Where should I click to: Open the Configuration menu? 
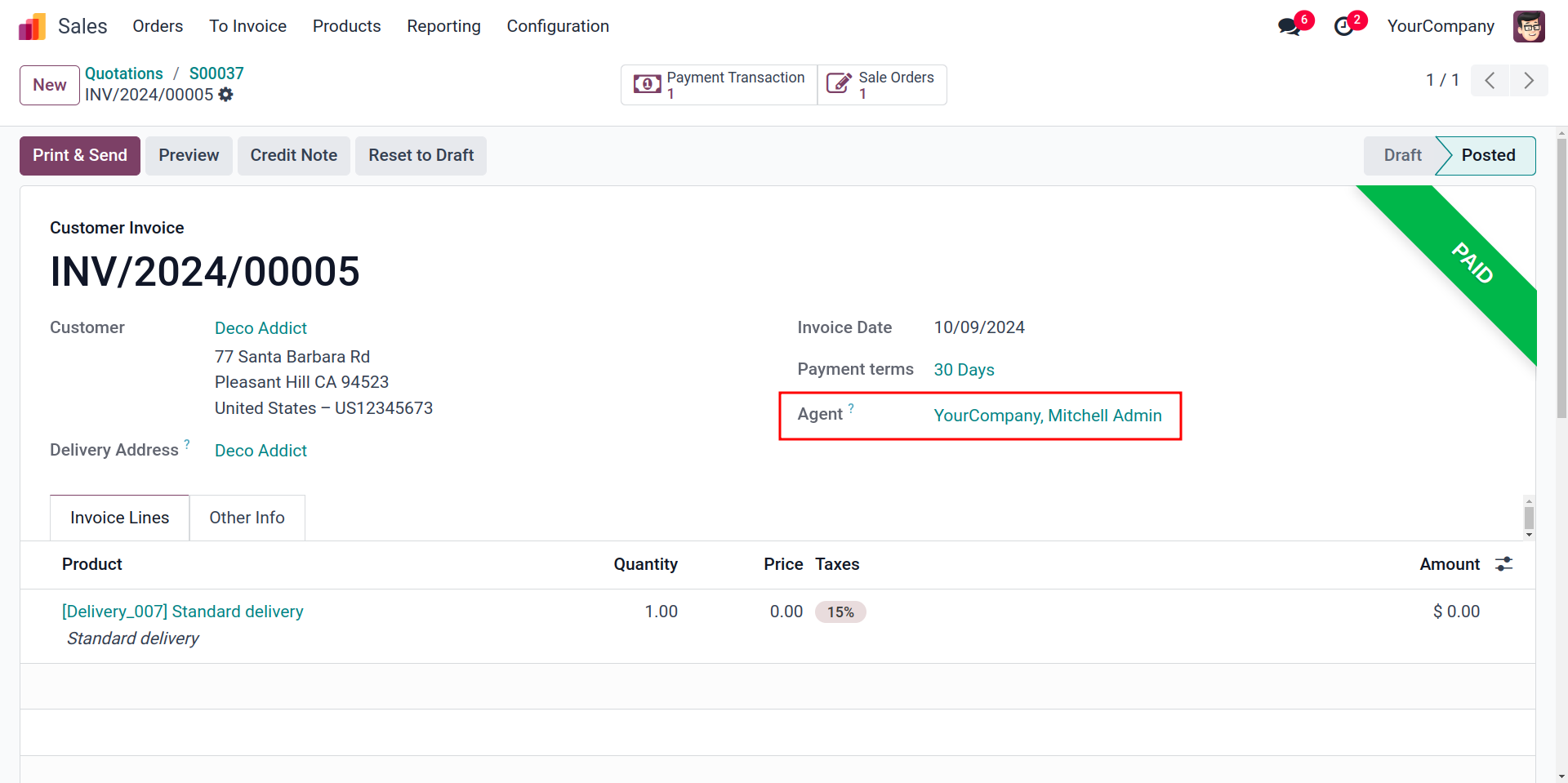pos(558,26)
